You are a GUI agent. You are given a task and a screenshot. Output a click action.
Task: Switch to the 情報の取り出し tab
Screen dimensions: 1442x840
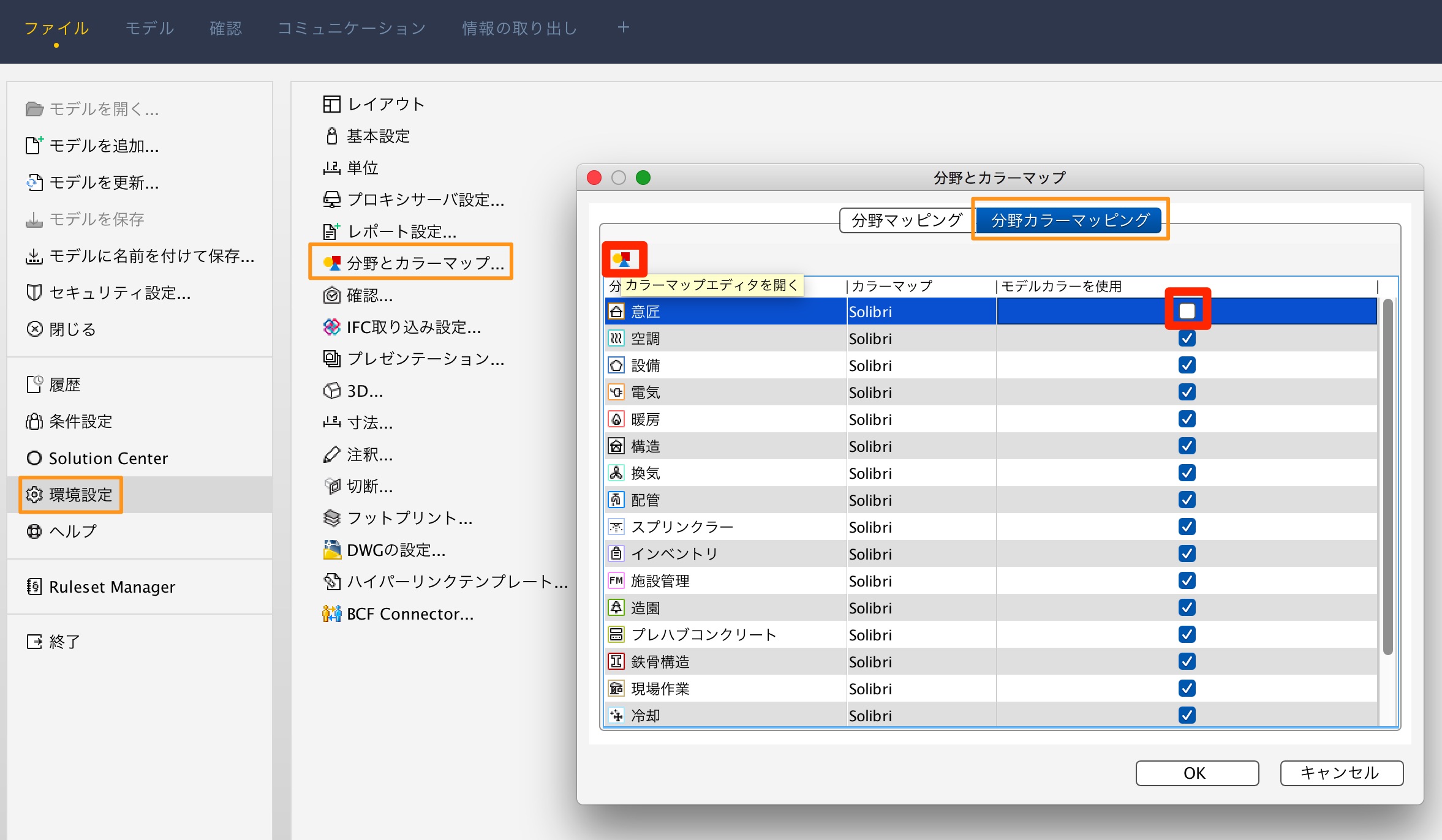point(519,28)
